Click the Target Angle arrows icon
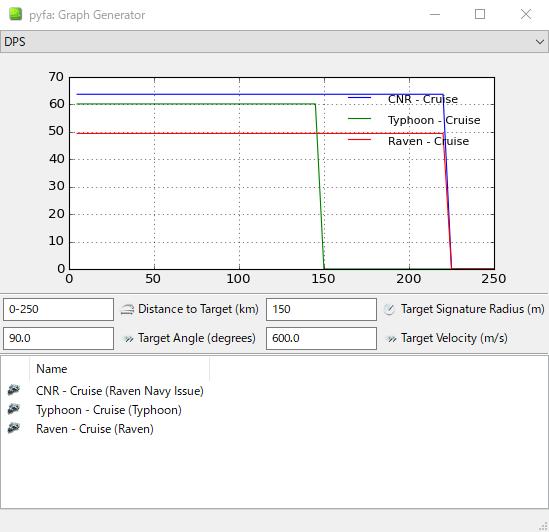The height and width of the screenshot is (532, 549). [x=128, y=339]
